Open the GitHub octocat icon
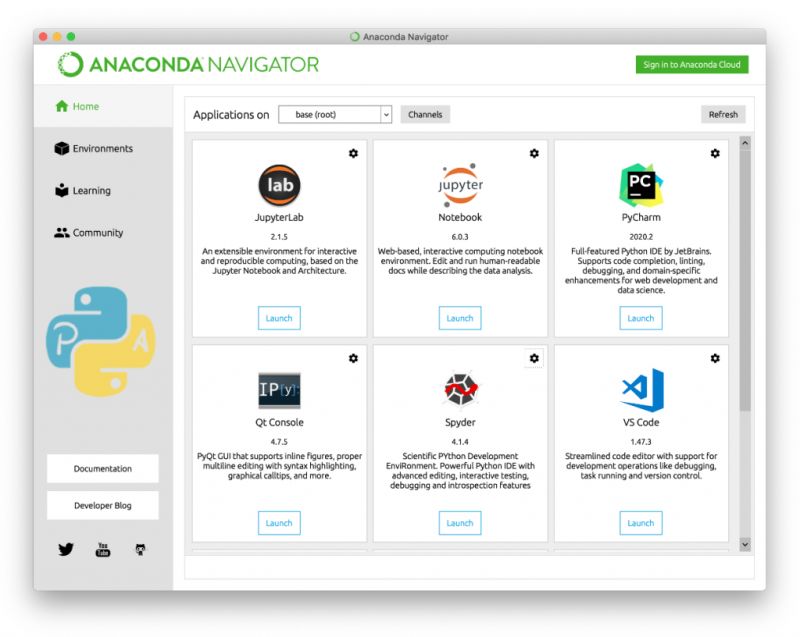The height and width of the screenshot is (637, 800). click(x=139, y=548)
